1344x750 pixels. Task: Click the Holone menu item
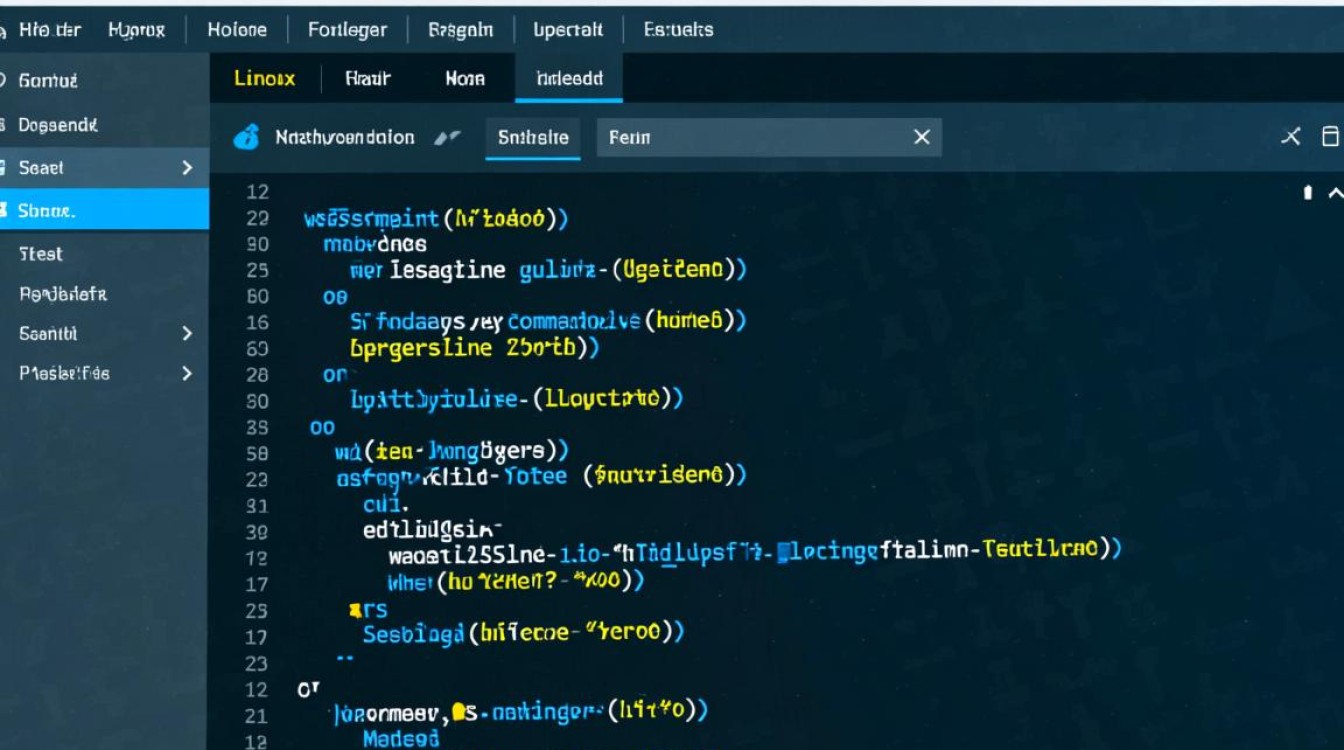coord(237,30)
